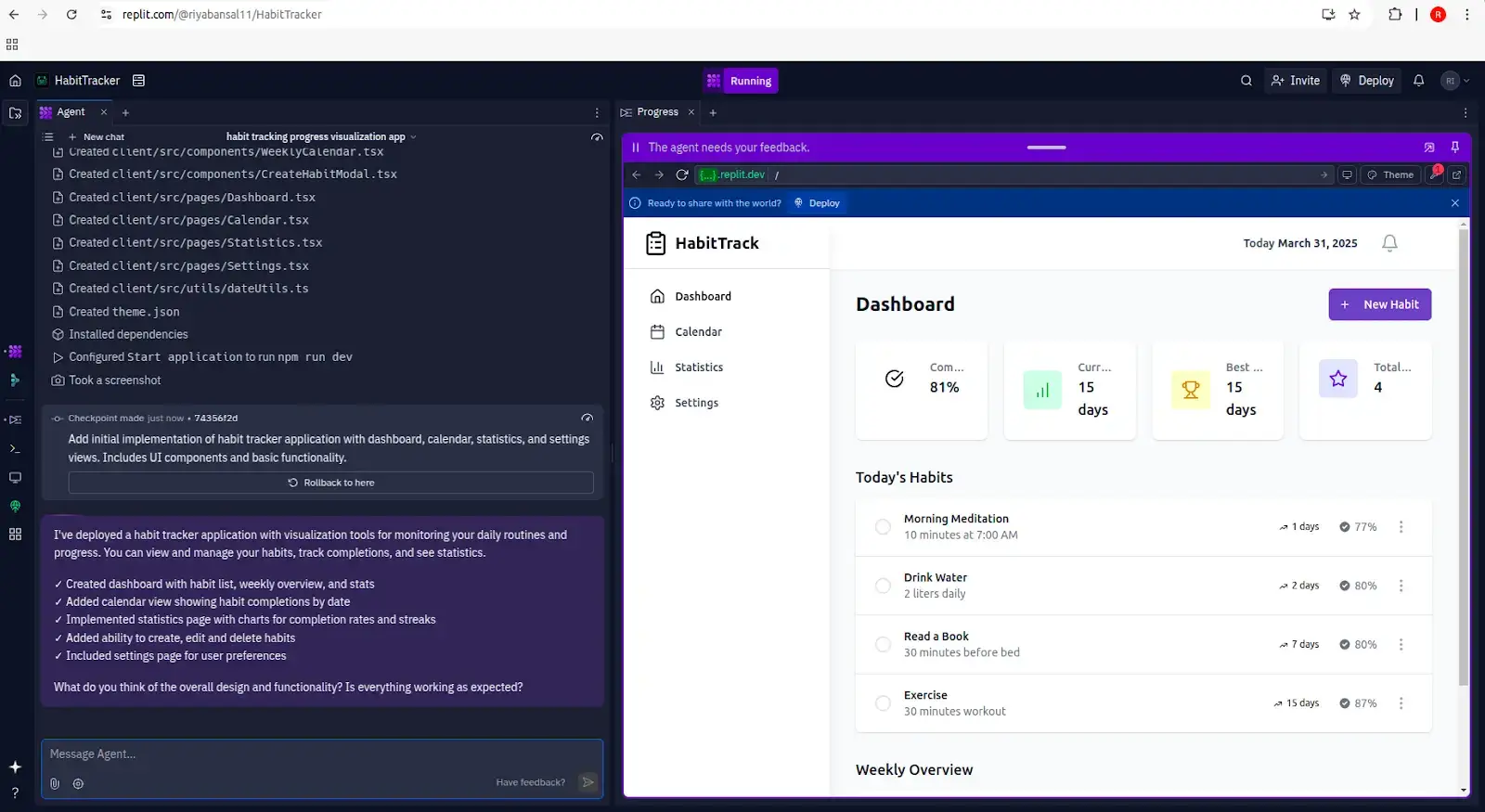
Task: Toggle Read a Book completion circle
Action: tap(883, 644)
